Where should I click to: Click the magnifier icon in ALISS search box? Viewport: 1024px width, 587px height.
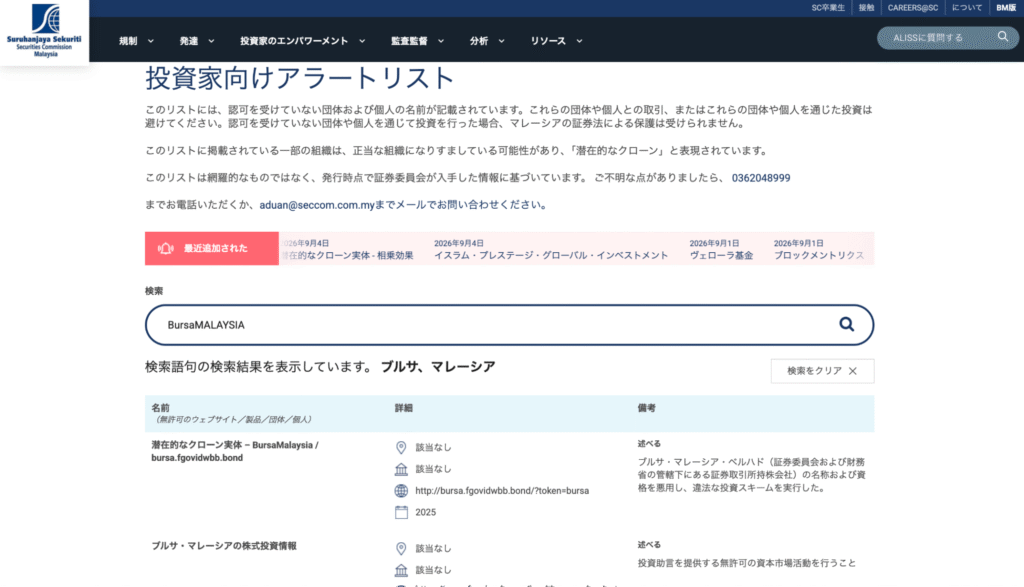click(1002, 37)
